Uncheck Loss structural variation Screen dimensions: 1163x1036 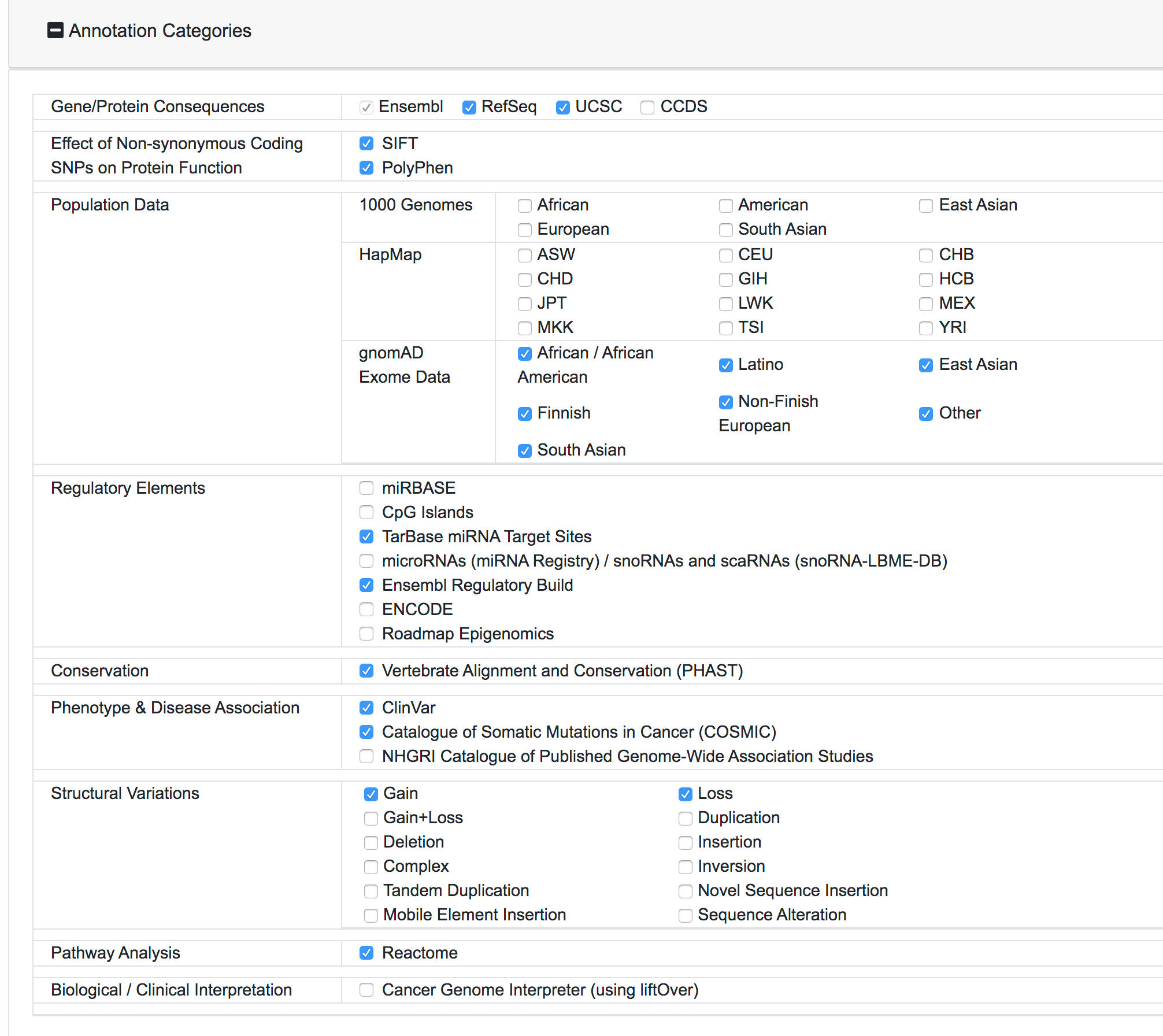pyautogui.click(x=686, y=794)
